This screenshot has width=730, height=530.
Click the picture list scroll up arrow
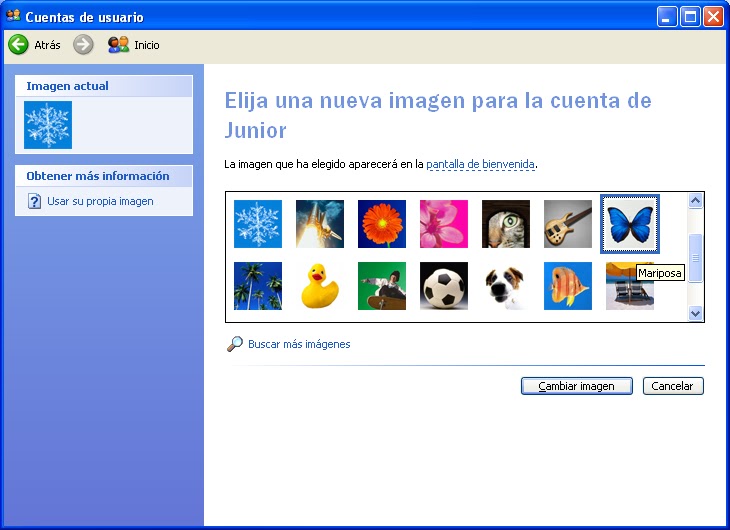click(695, 201)
